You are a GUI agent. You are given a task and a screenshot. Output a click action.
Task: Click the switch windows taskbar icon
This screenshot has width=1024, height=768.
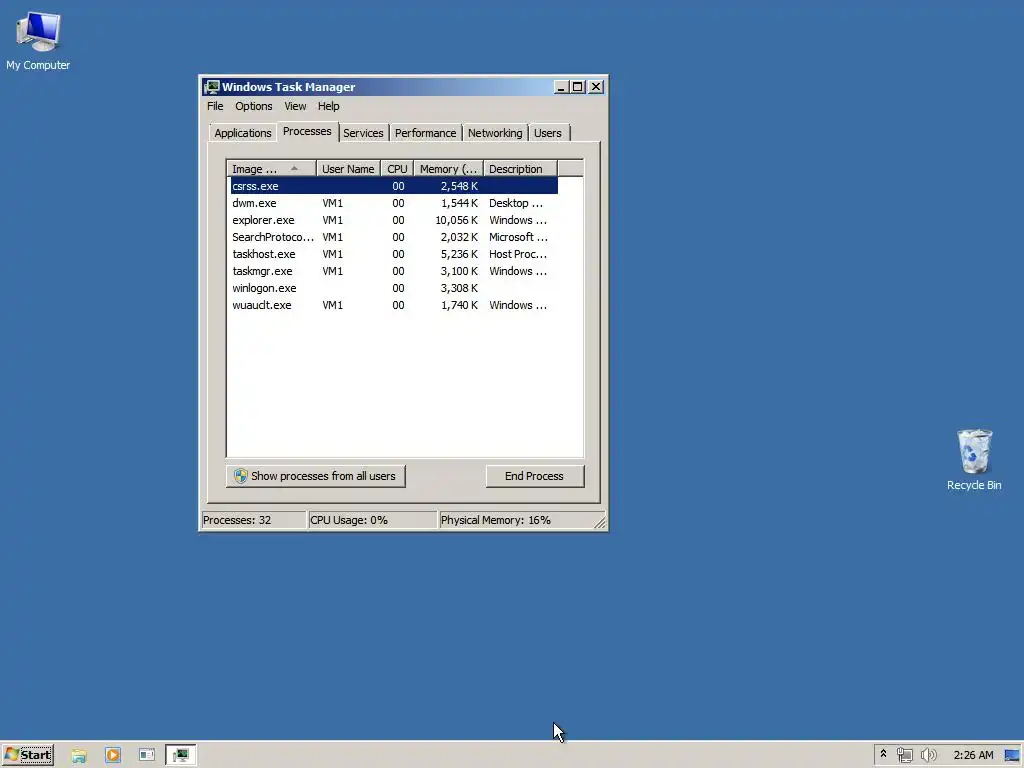tap(147, 755)
